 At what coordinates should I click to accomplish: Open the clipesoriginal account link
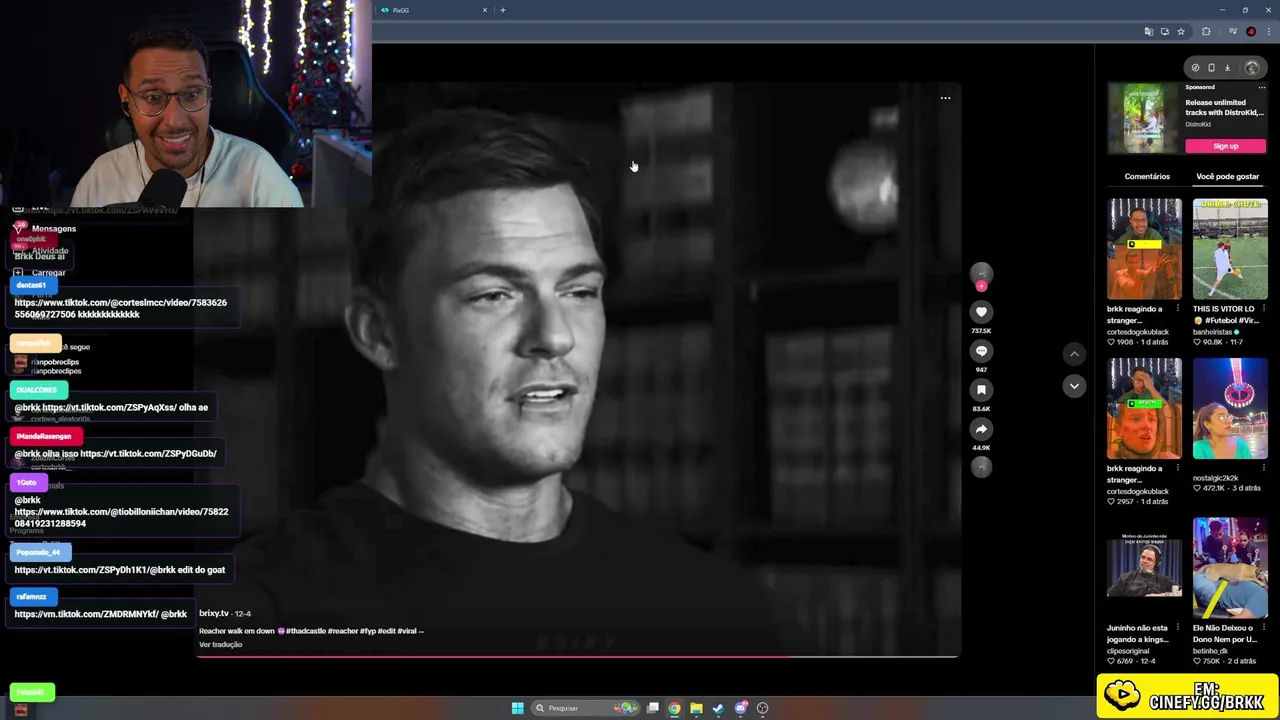pos(1128,651)
